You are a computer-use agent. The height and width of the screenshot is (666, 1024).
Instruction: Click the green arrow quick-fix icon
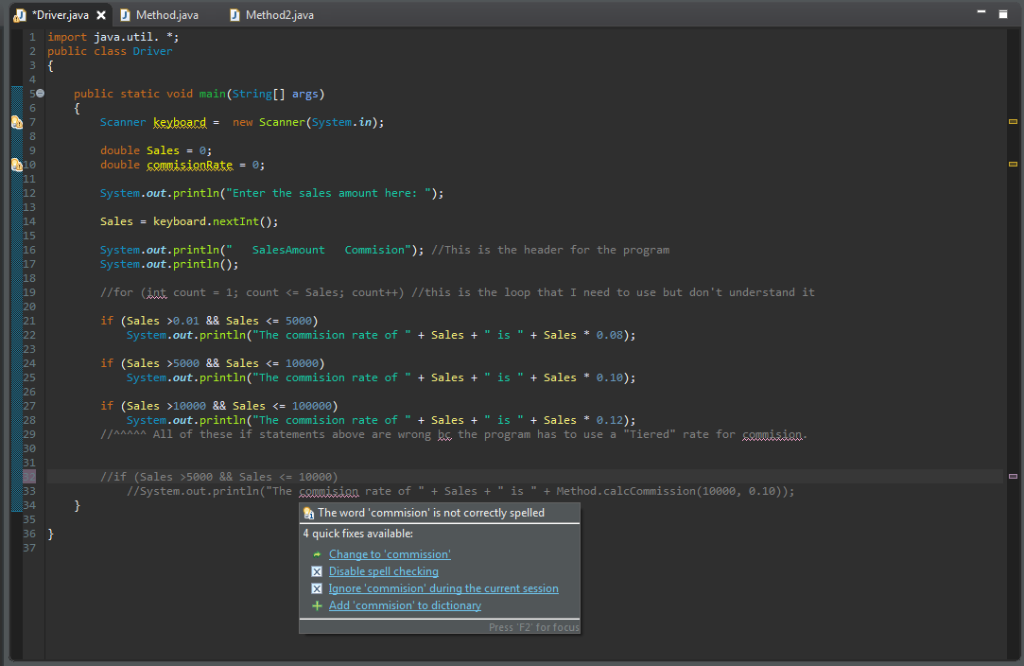point(317,555)
